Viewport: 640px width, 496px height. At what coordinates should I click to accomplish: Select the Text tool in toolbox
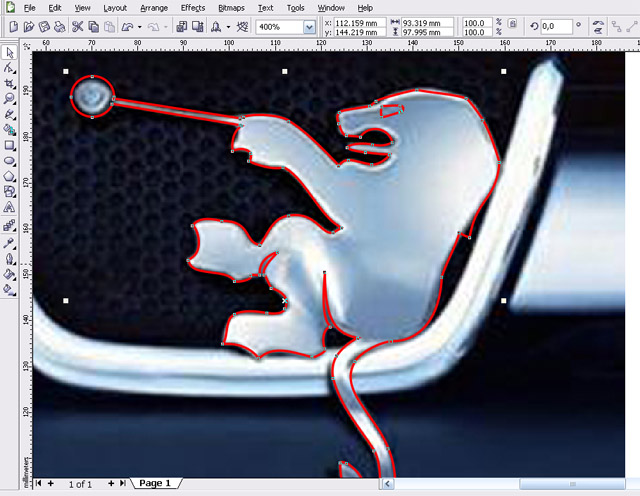[9, 207]
